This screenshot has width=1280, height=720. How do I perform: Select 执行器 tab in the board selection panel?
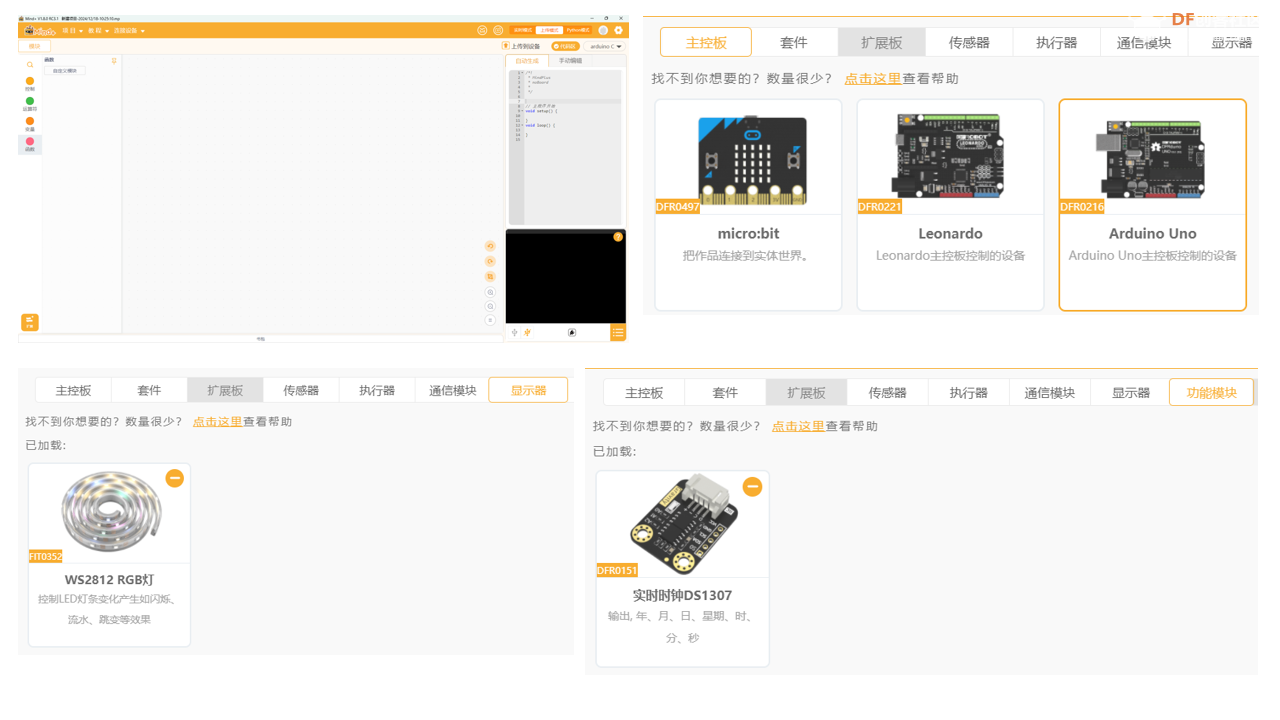click(x=1057, y=42)
